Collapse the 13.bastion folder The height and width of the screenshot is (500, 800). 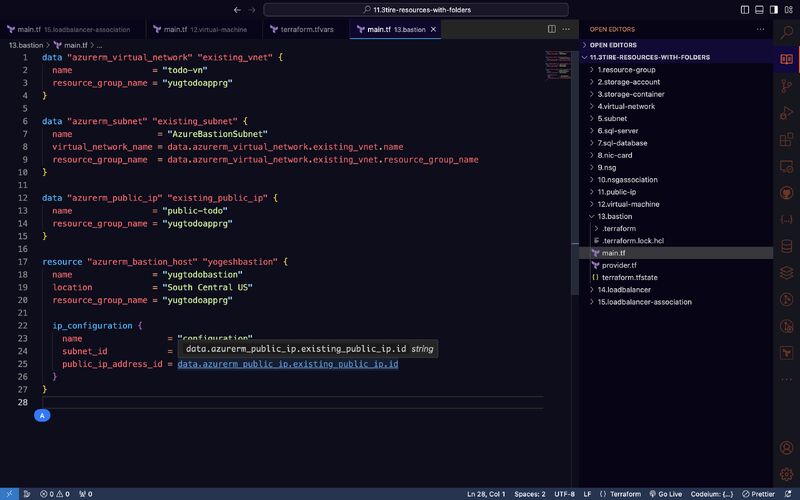[x=614, y=216]
